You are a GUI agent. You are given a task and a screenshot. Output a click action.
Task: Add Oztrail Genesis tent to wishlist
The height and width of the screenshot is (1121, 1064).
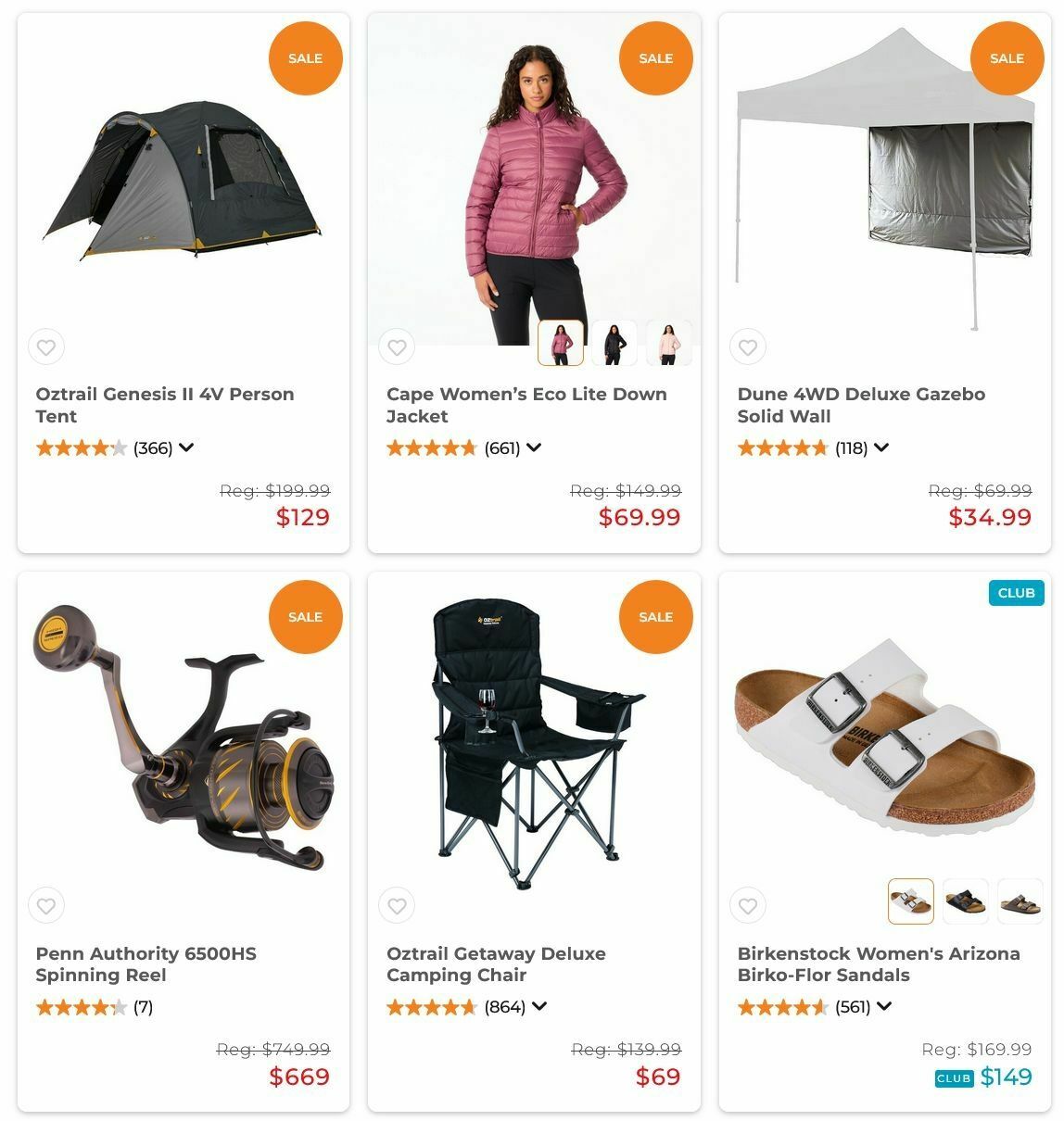click(46, 347)
